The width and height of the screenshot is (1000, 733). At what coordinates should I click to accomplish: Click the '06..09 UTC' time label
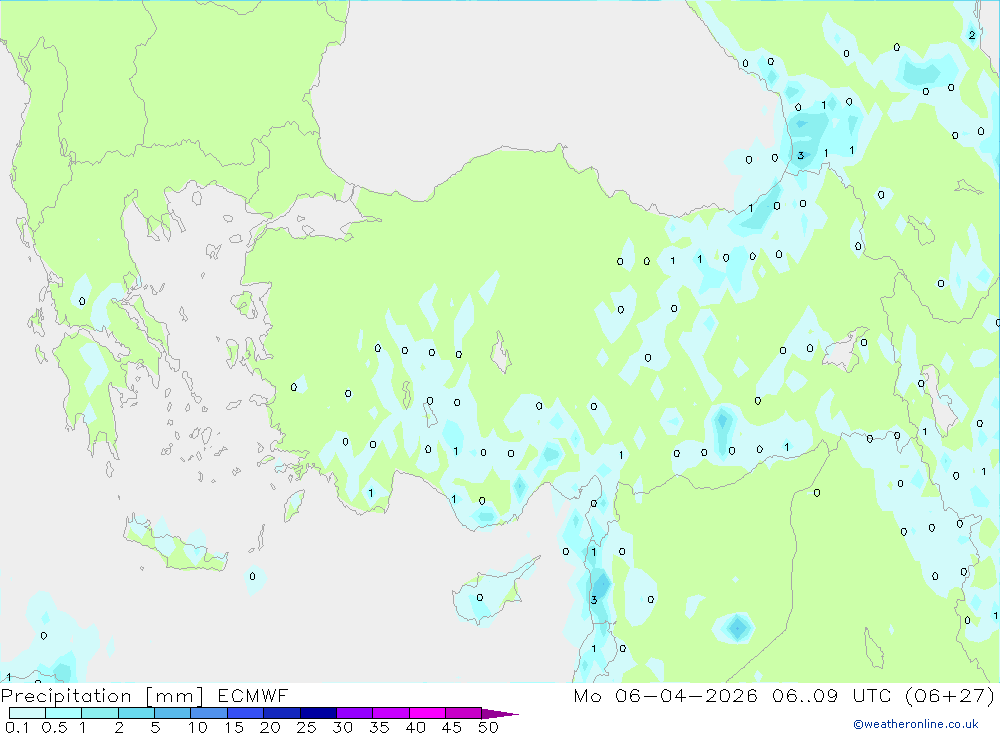point(834,695)
